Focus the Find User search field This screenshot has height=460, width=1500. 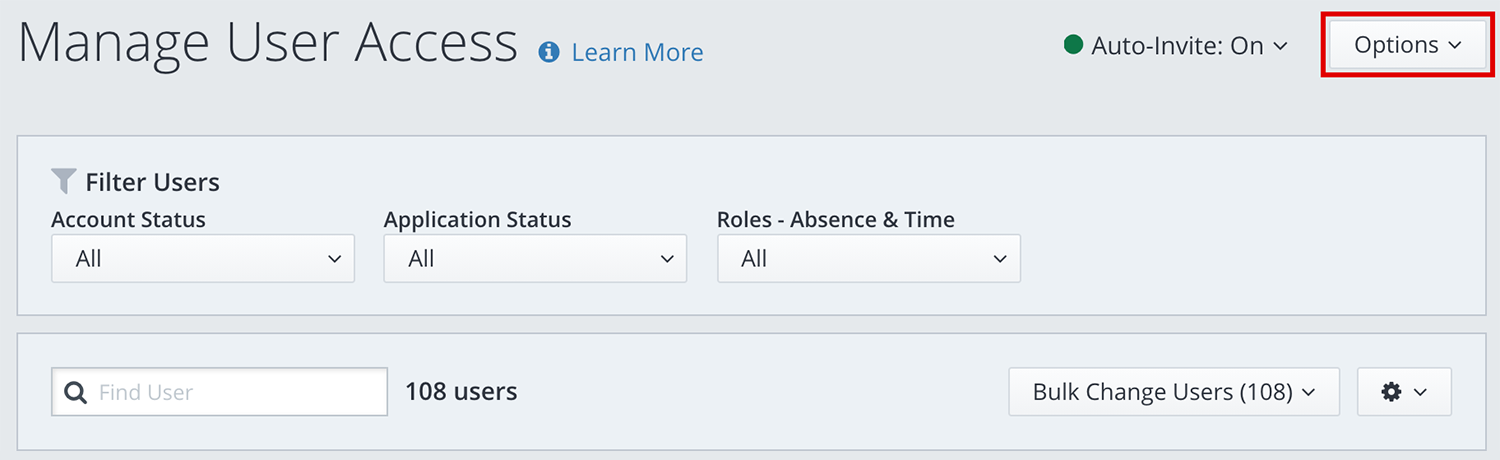click(x=238, y=392)
